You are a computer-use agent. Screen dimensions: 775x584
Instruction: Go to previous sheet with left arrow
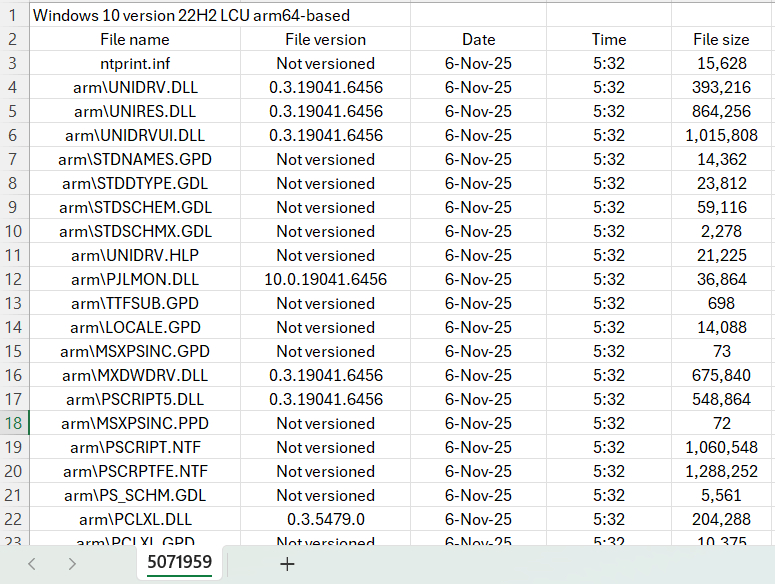(32, 564)
